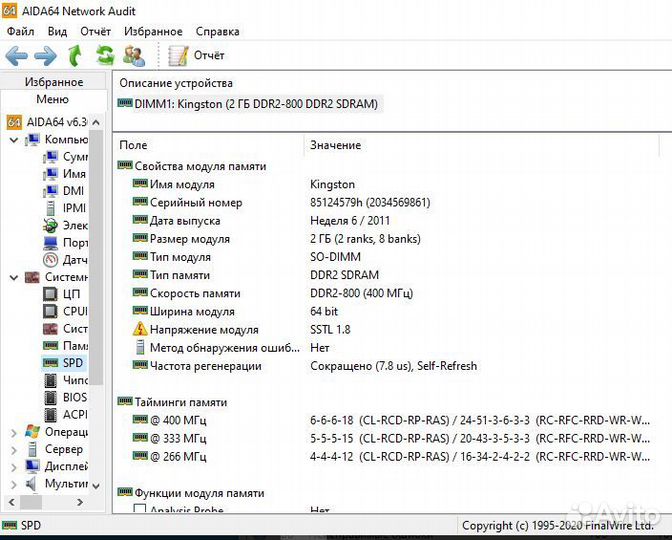Open the ACPI tree item
This screenshot has height=540, width=672.
point(66,415)
